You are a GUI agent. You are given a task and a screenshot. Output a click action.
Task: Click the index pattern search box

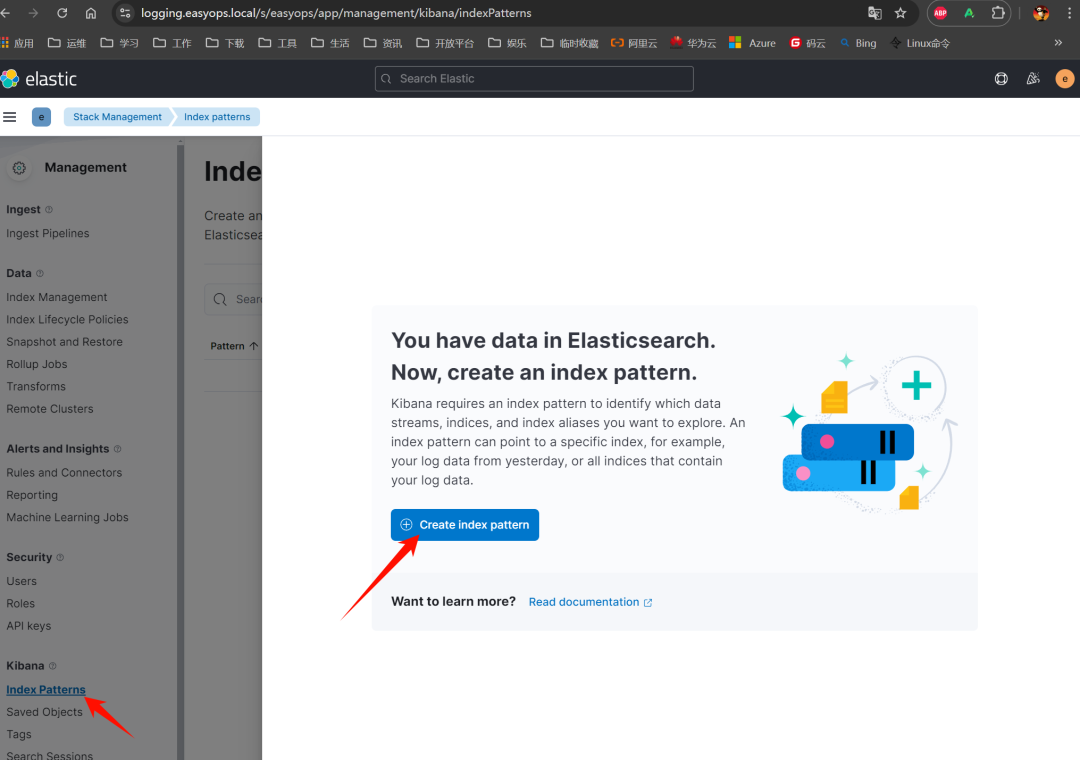coord(233,299)
